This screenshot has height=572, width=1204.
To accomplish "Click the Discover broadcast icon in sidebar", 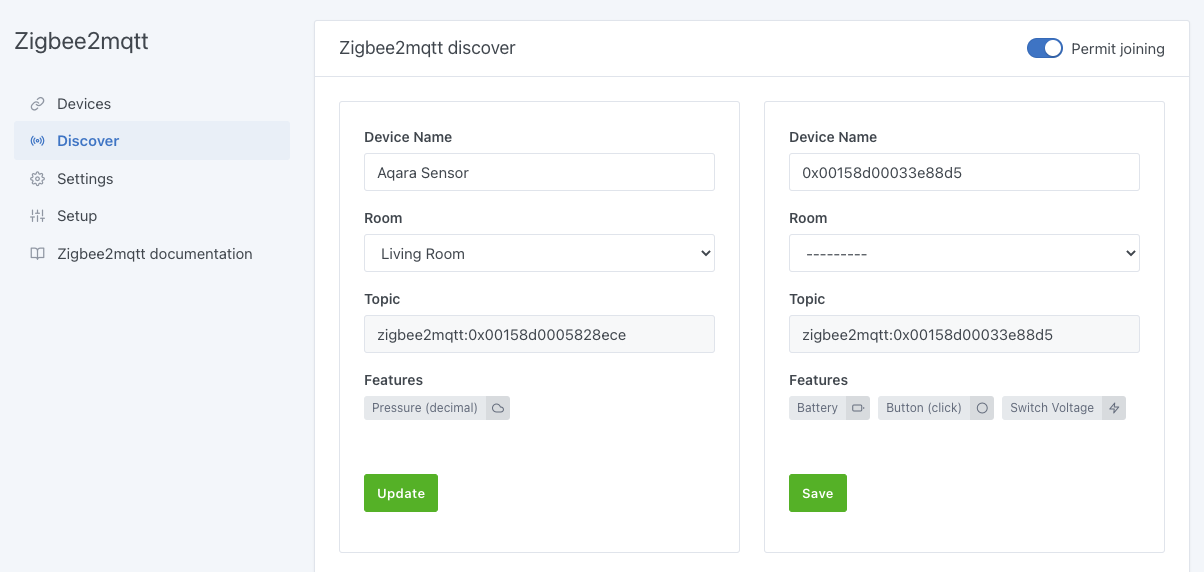I will (37, 141).
